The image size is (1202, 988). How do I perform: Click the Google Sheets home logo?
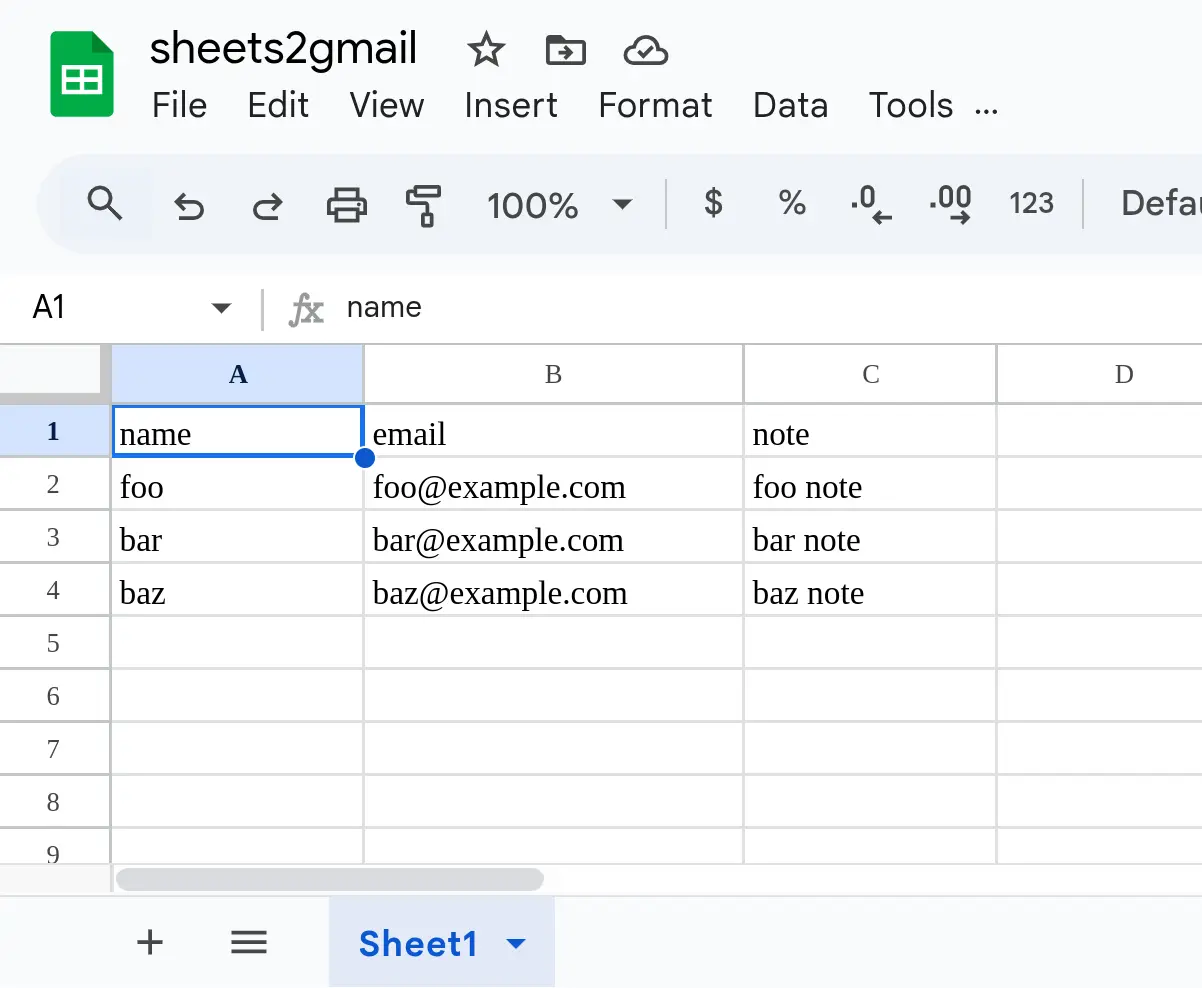pyautogui.click(x=82, y=75)
